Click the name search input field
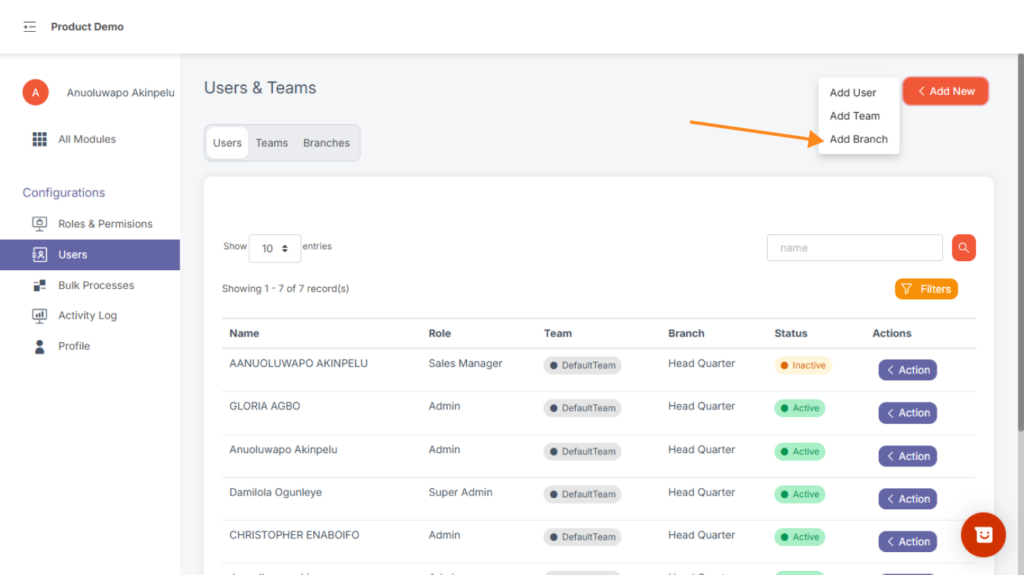The height and width of the screenshot is (575, 1024). (854, 248)
